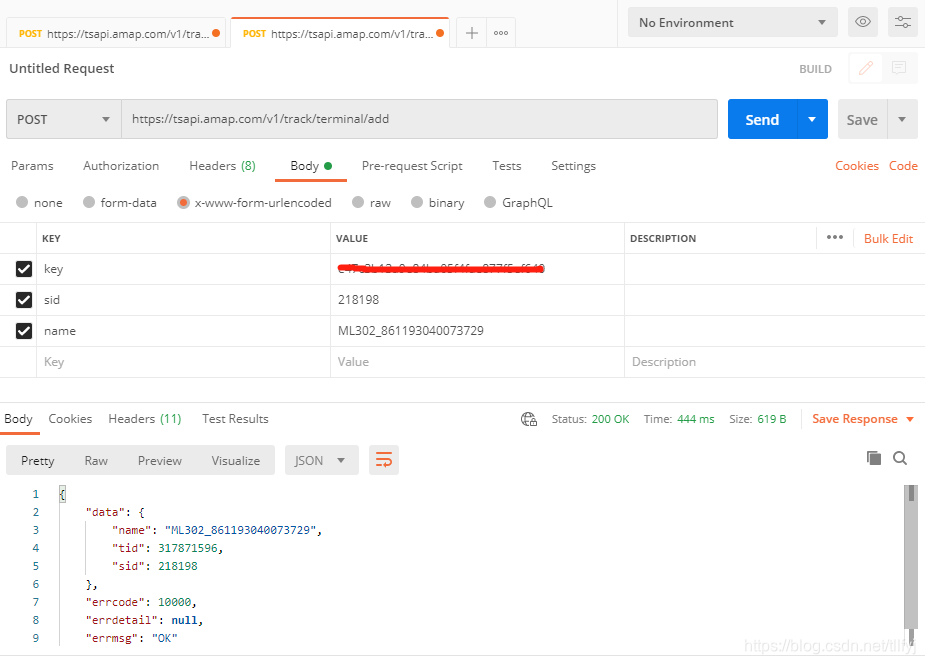925x664 pixels.
Task: Click the Save button
Action: click(x=862, y=119)
